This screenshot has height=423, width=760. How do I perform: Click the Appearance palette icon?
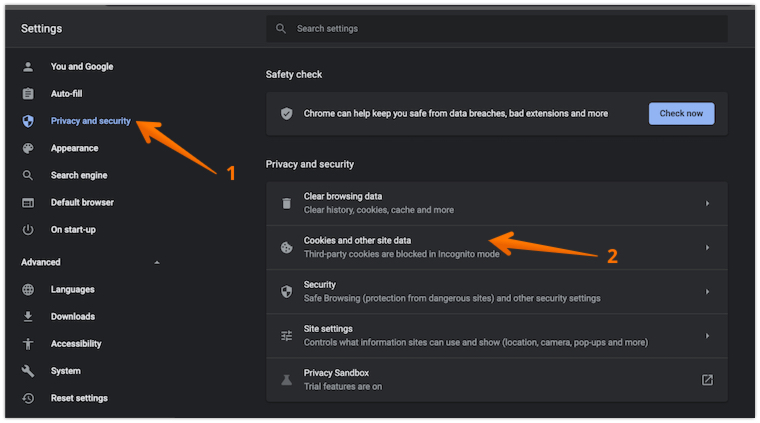[28, 148]
